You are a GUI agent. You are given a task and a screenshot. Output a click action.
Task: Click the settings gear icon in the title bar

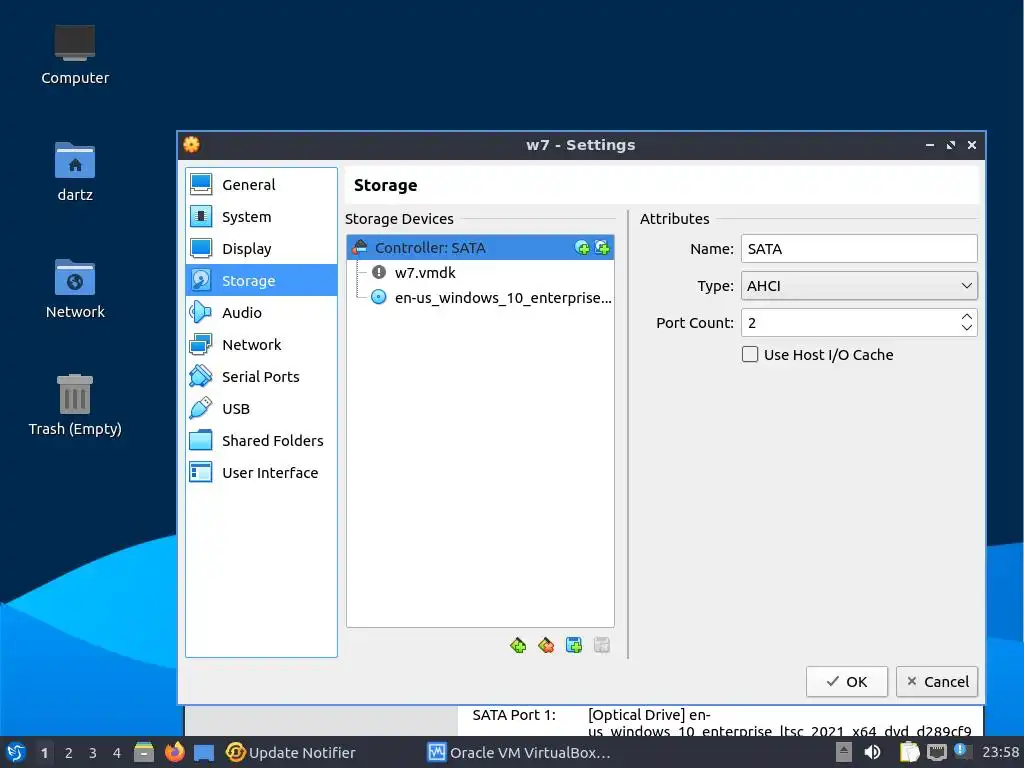click(x=191, y=144)
